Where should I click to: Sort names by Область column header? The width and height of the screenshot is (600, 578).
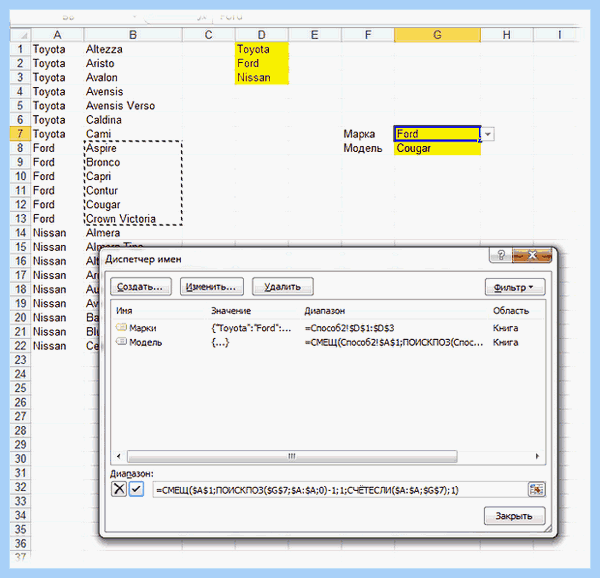point(511,311)
